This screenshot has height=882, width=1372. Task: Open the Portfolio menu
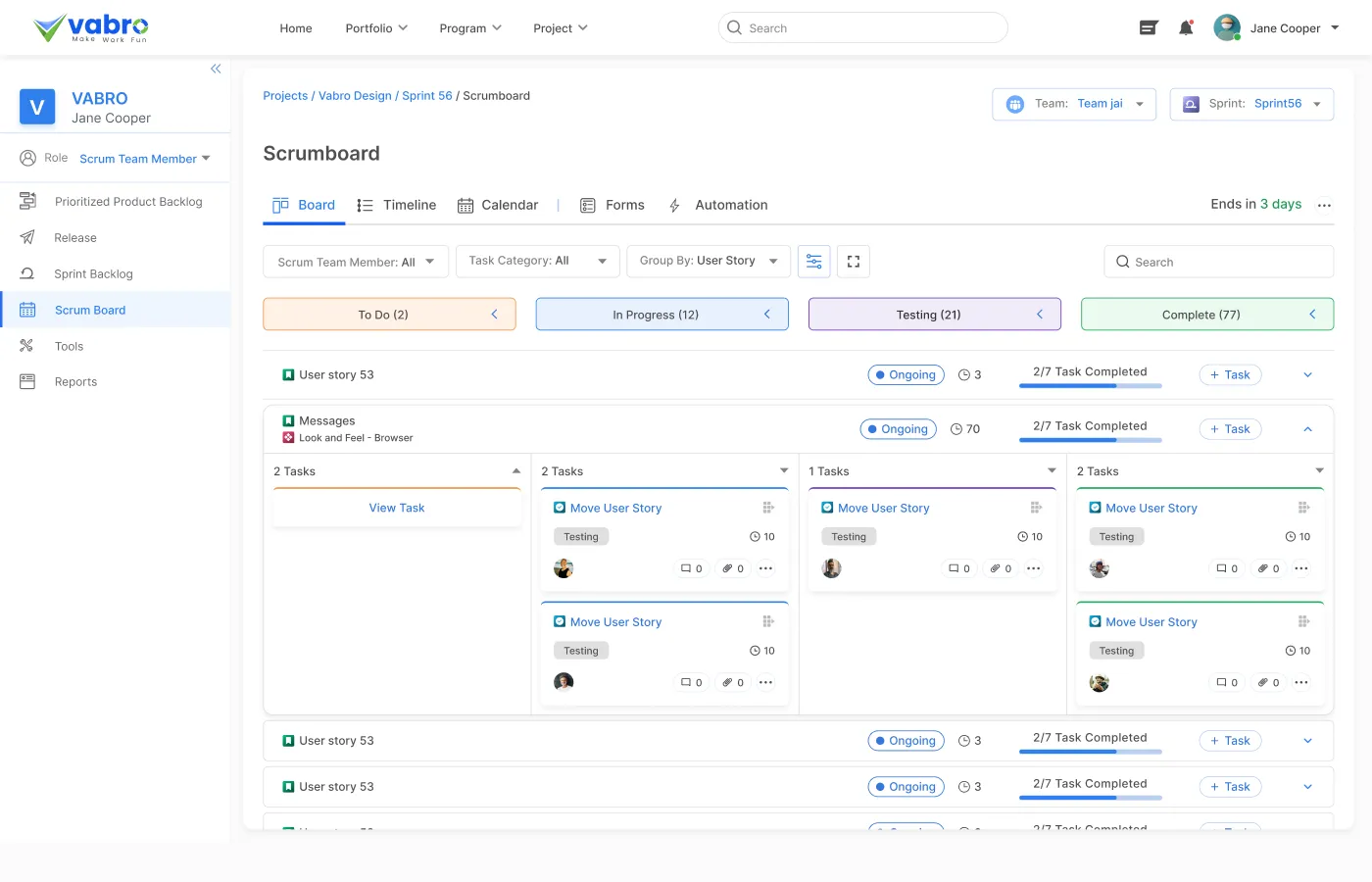click(x=376, y=28)
